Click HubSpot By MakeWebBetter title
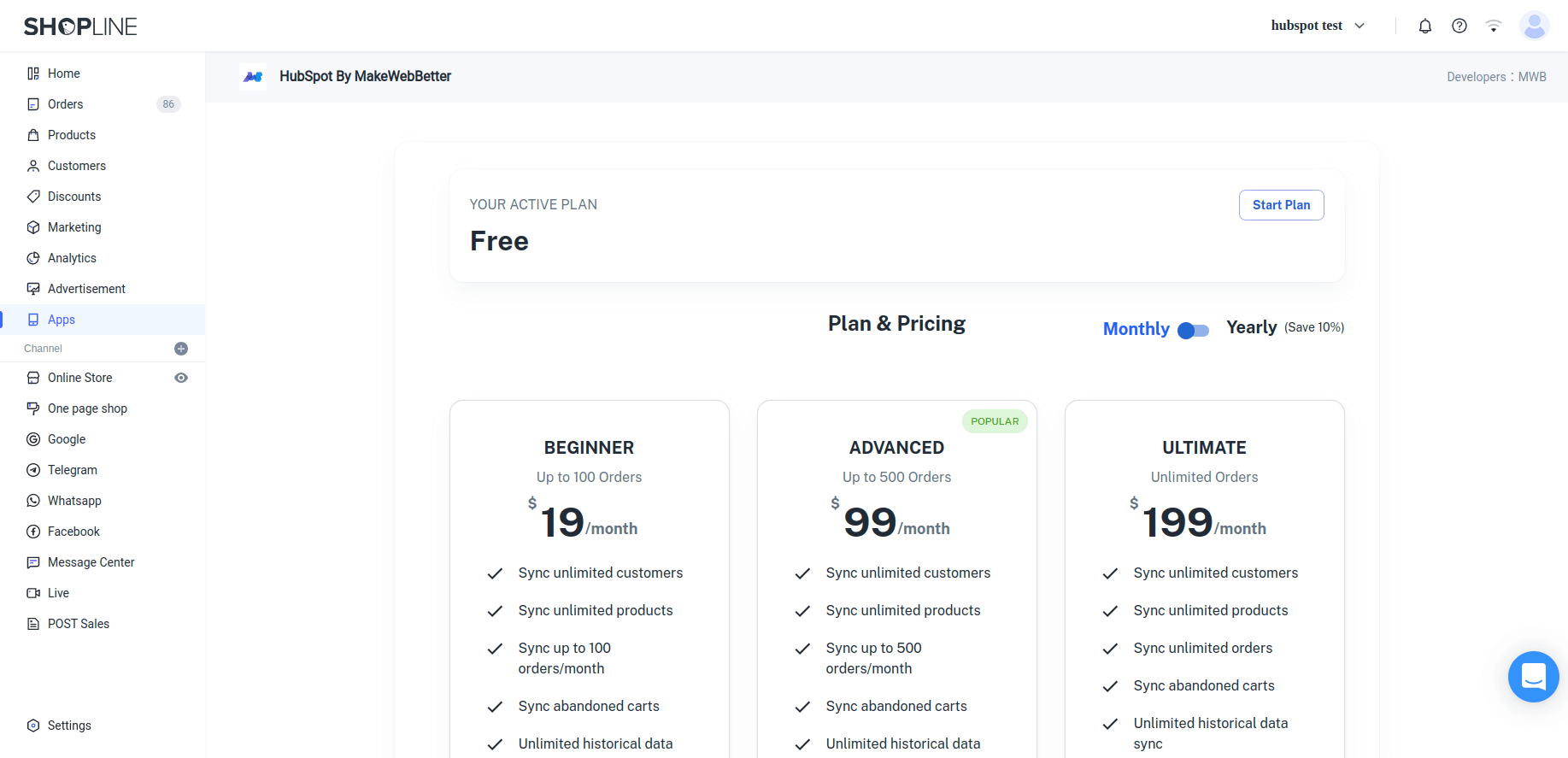Viewport: 1568px width, 758px height. click(x=365, y=76)
